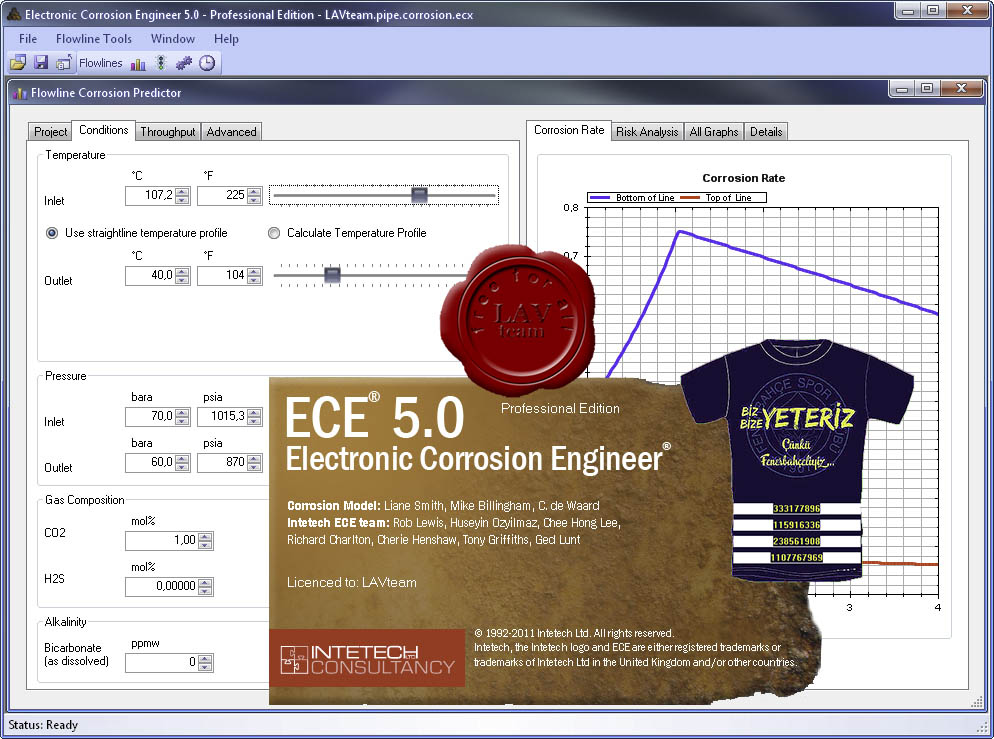Open a file with the folder toolbar icon
Screen dimensions: 994x739
[x=18, y=63]
